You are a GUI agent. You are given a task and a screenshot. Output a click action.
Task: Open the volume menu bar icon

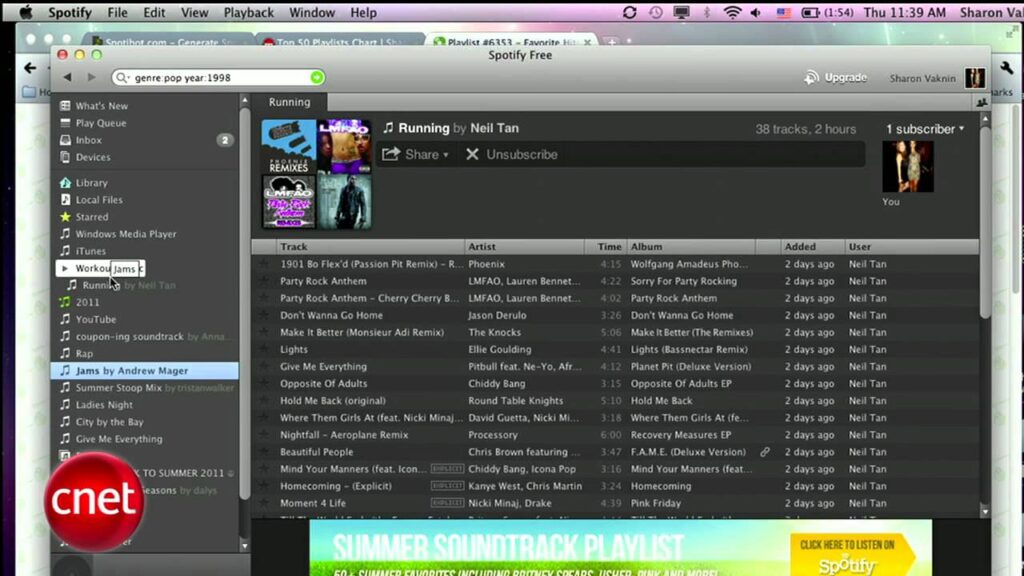pos(756,12)
